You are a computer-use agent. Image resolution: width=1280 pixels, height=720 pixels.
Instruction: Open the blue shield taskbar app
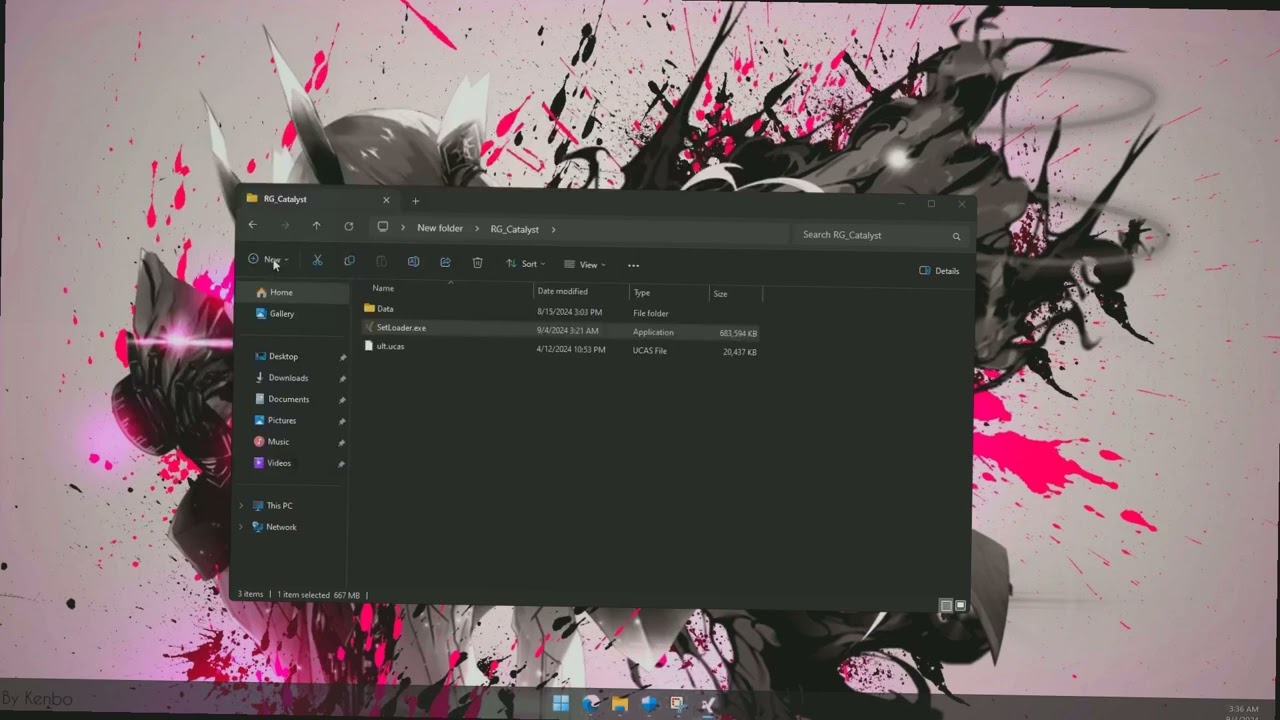650,704
